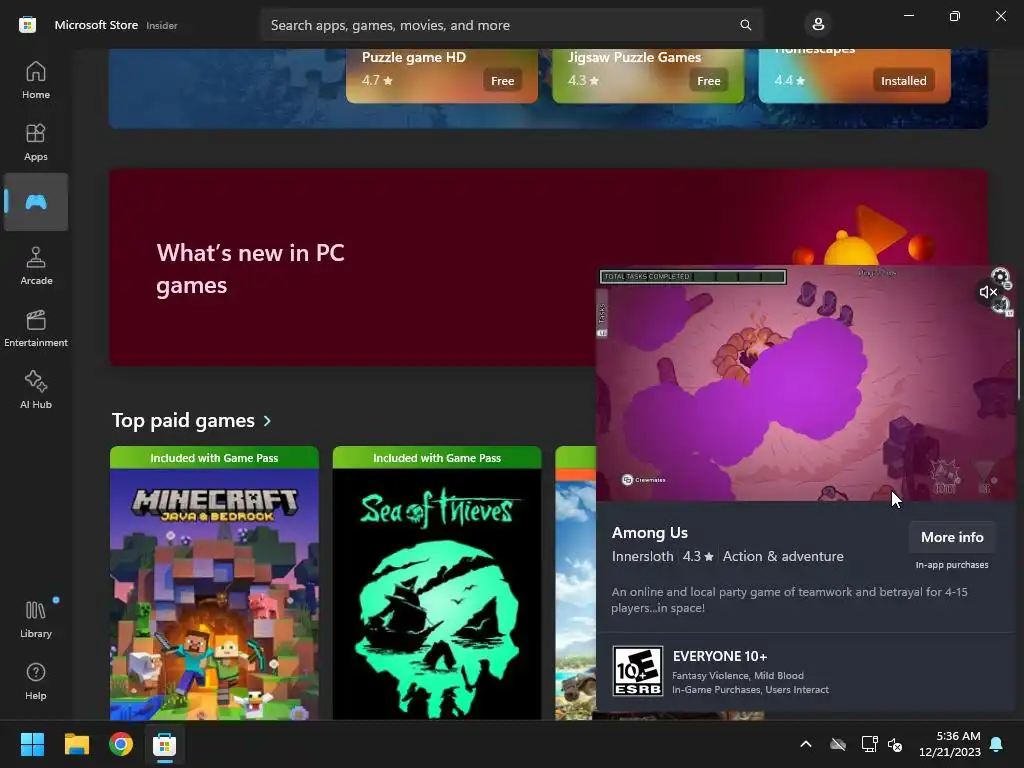Image resolution: width=1024 pixels, height=768 pixels.
Task: Launch Google Chrome from the taskbar
Action: (x=121, y=744)
